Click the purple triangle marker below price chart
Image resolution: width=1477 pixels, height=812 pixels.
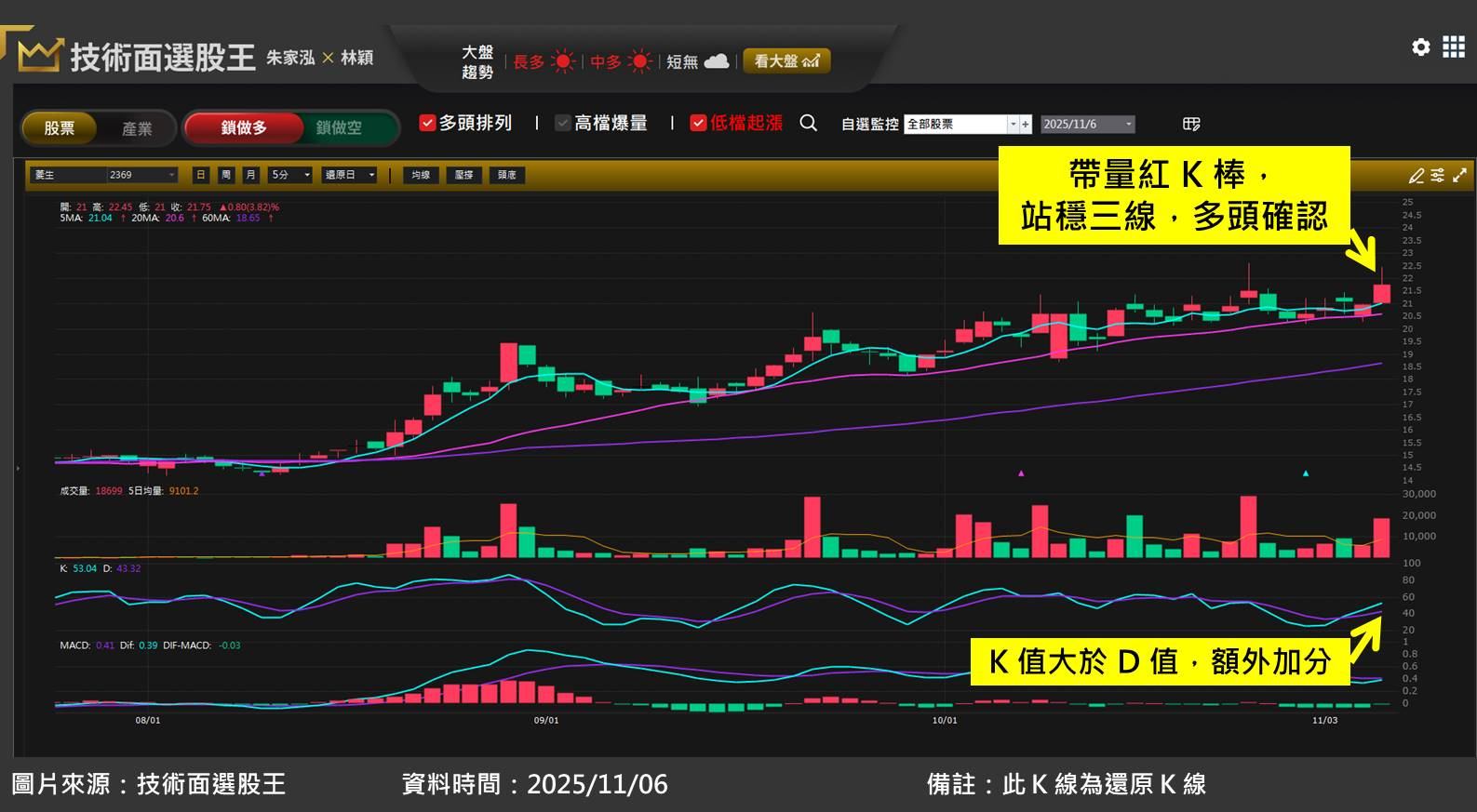[1021, 473]
